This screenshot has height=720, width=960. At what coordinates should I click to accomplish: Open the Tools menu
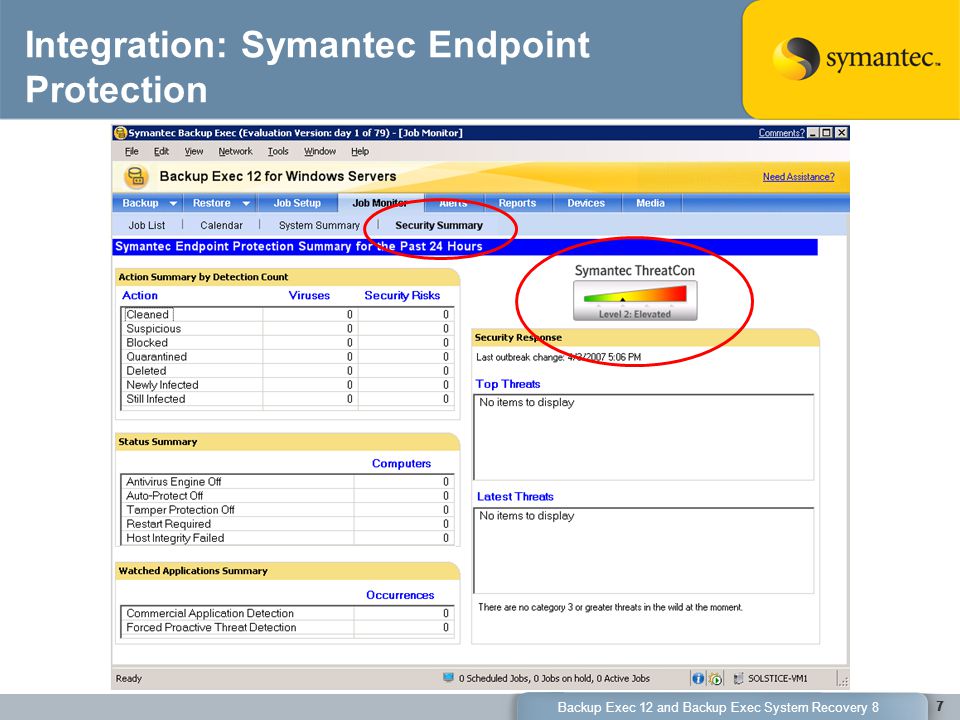pos(278,151)
